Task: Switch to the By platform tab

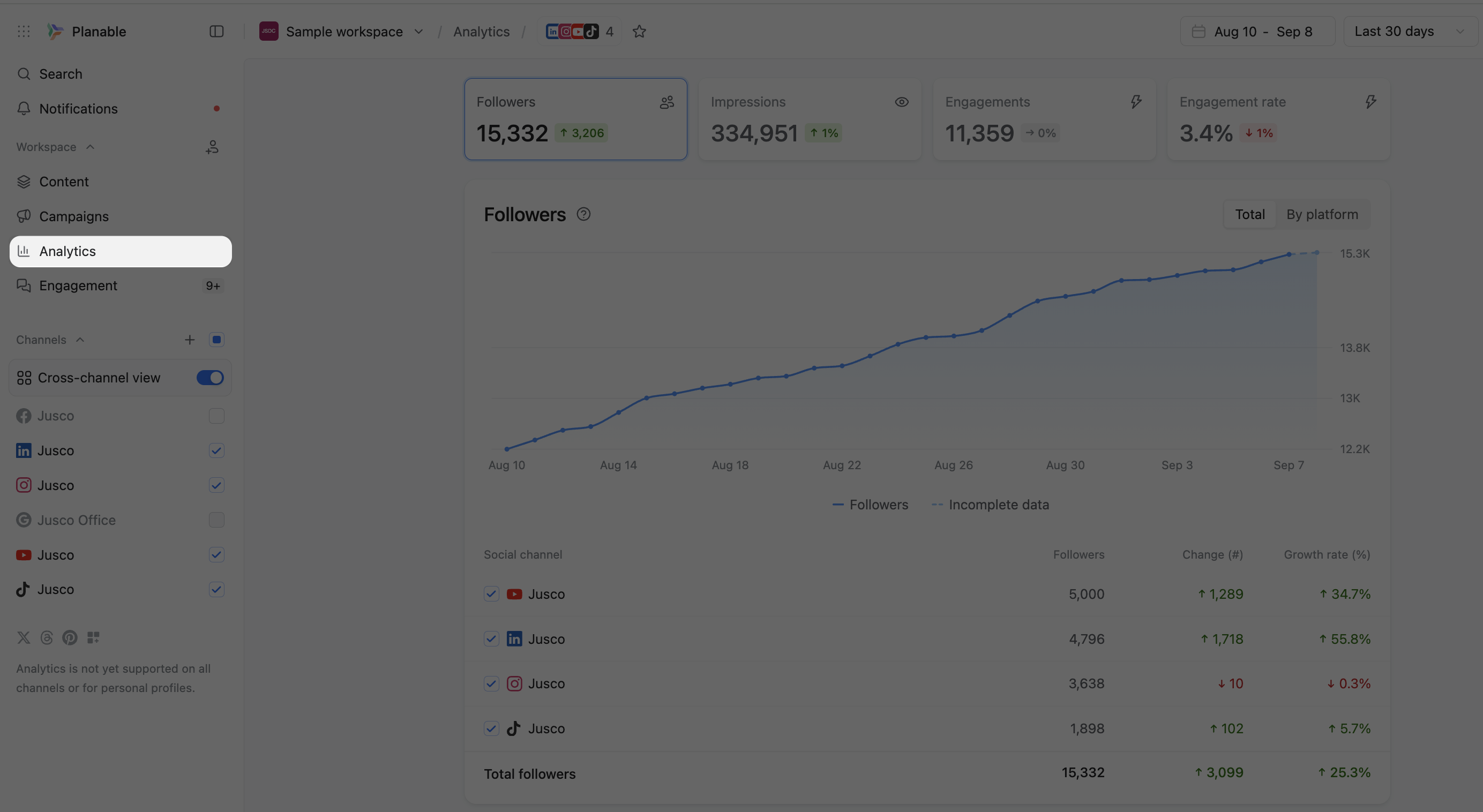Action: (1322, 215)
